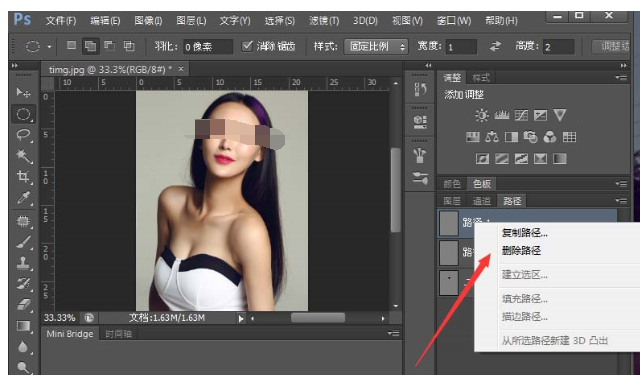The height and width of the screenshot is (375, 640).
Task: Open the 样式 固定比例 dropdown
Action: [376, 47]
